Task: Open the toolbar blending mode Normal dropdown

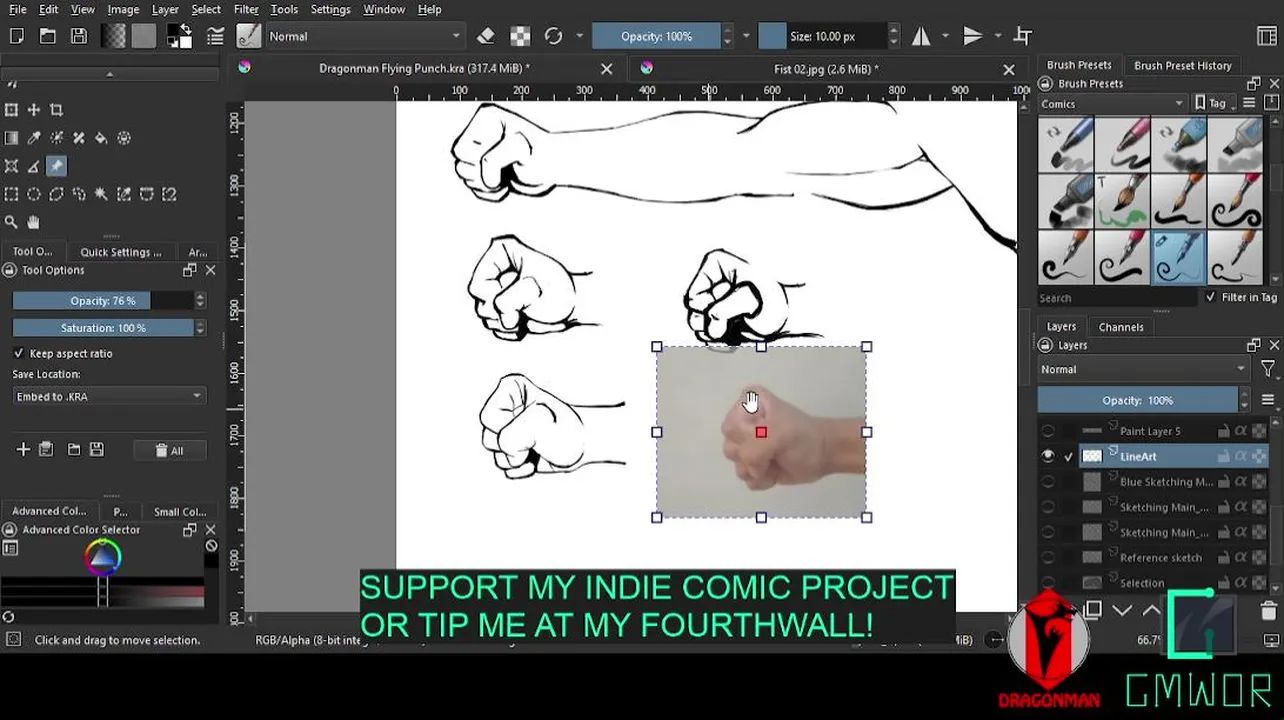Action: [364, 36]
